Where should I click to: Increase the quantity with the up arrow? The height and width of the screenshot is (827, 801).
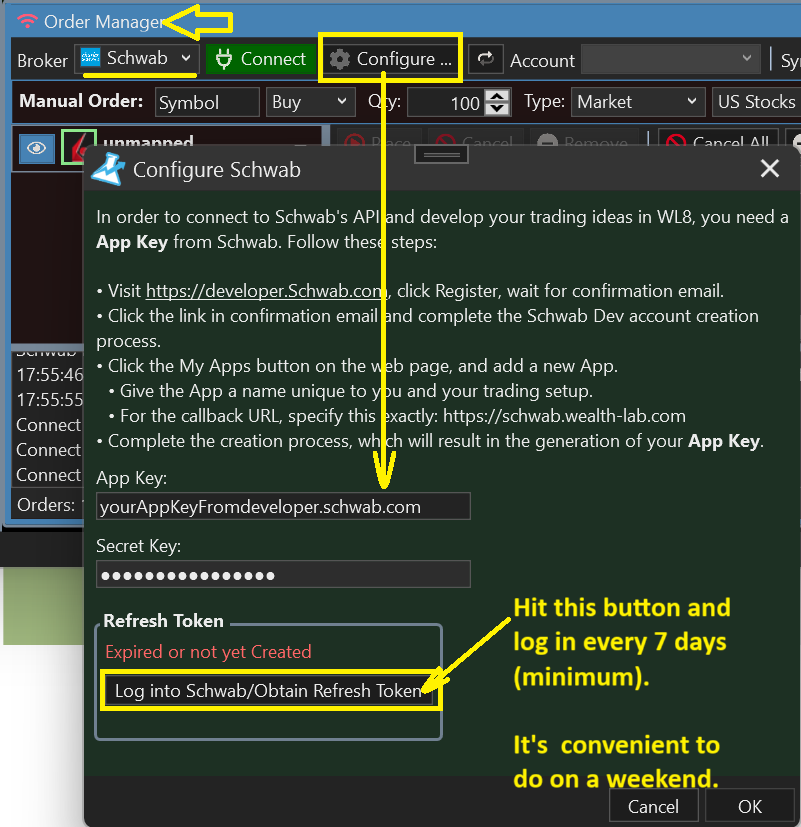tap(497, 96)
